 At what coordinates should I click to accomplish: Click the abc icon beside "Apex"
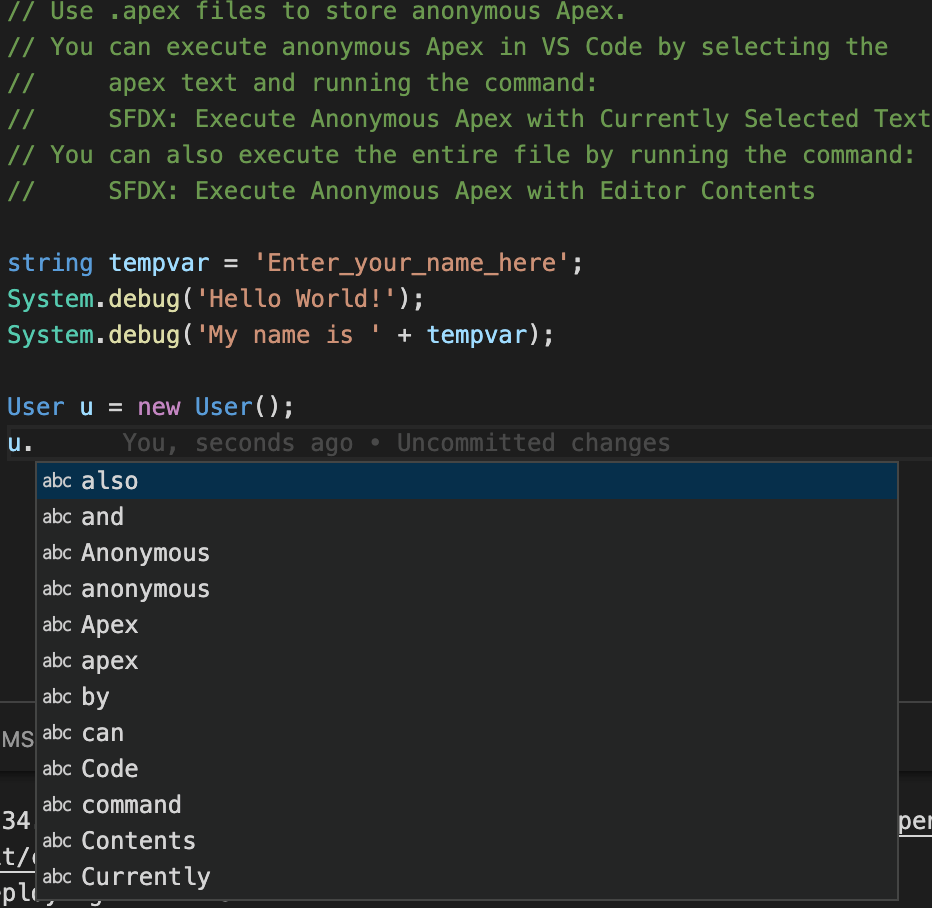[56, 625]
